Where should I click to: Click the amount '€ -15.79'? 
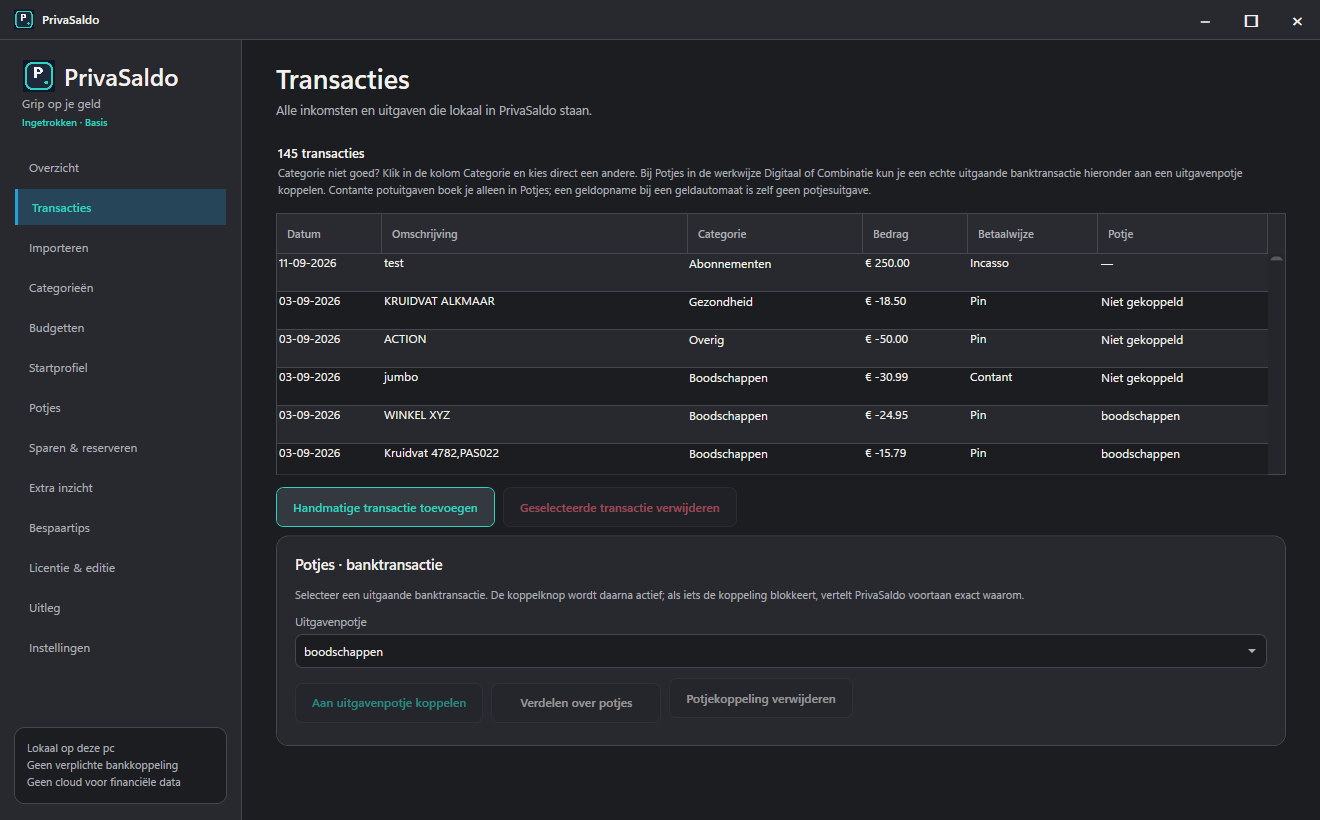coord(886,453)
